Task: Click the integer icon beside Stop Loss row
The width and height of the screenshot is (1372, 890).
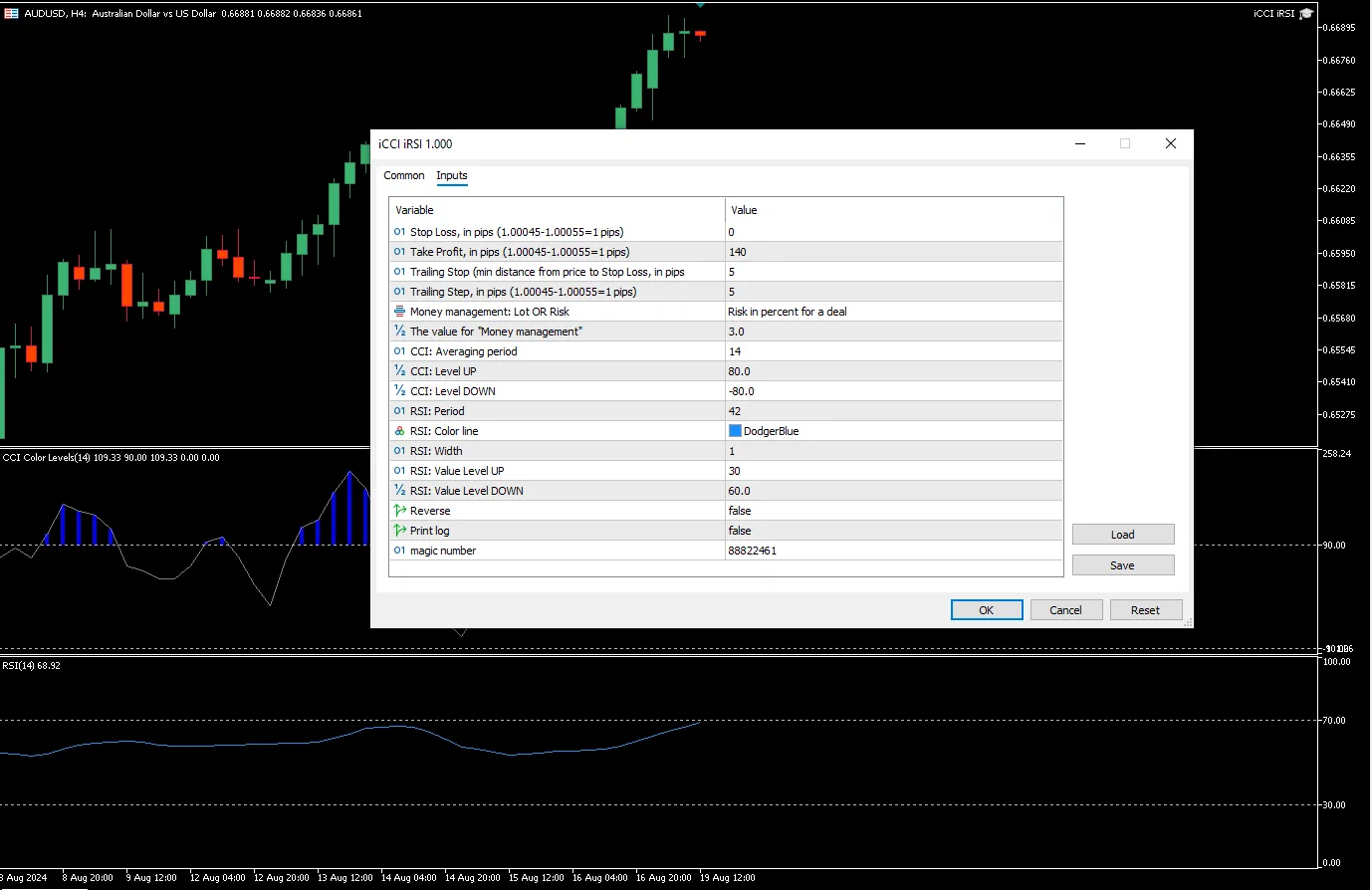Action: [399, 232]
